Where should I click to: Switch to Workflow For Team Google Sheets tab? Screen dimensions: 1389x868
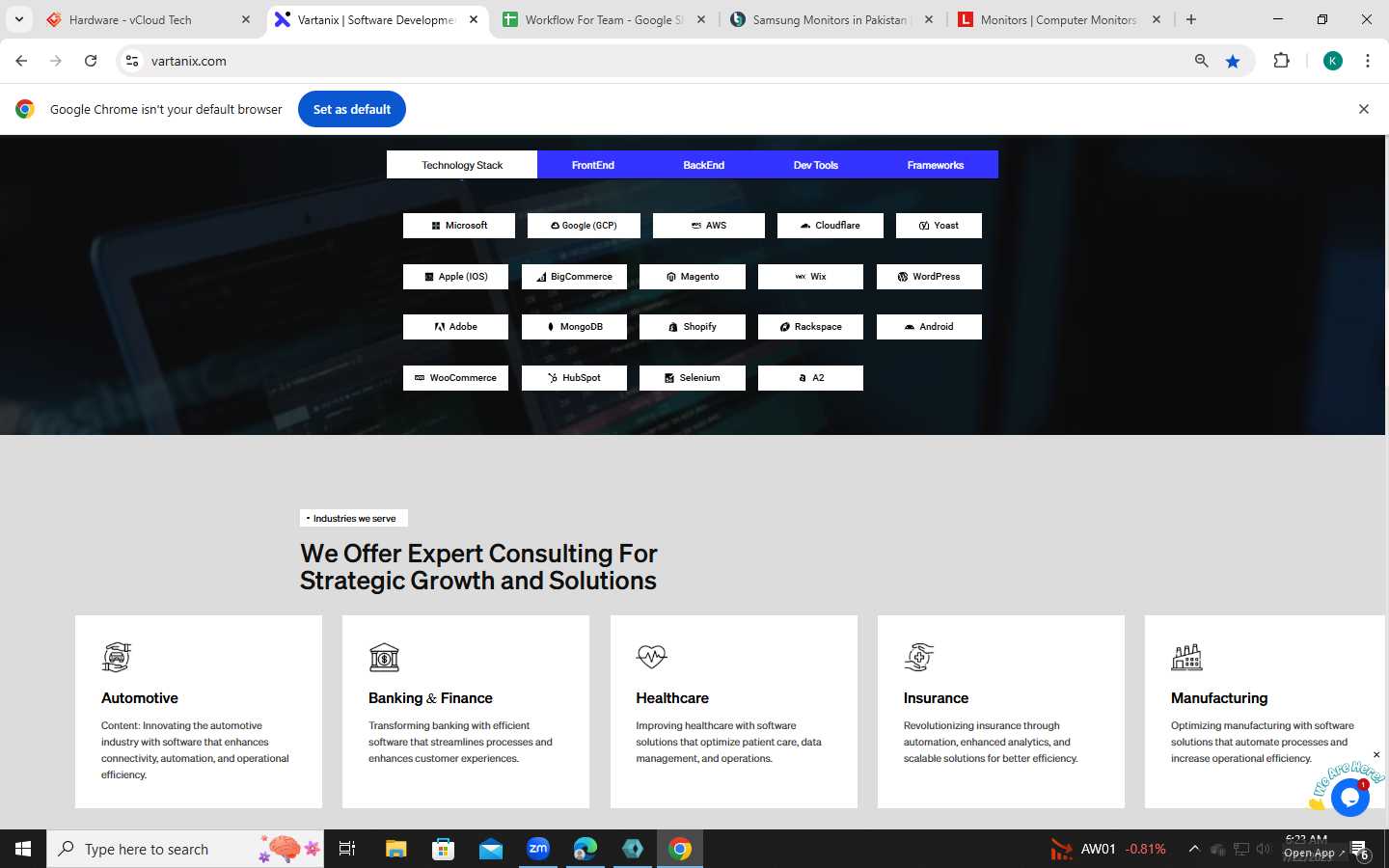(604, 19)
